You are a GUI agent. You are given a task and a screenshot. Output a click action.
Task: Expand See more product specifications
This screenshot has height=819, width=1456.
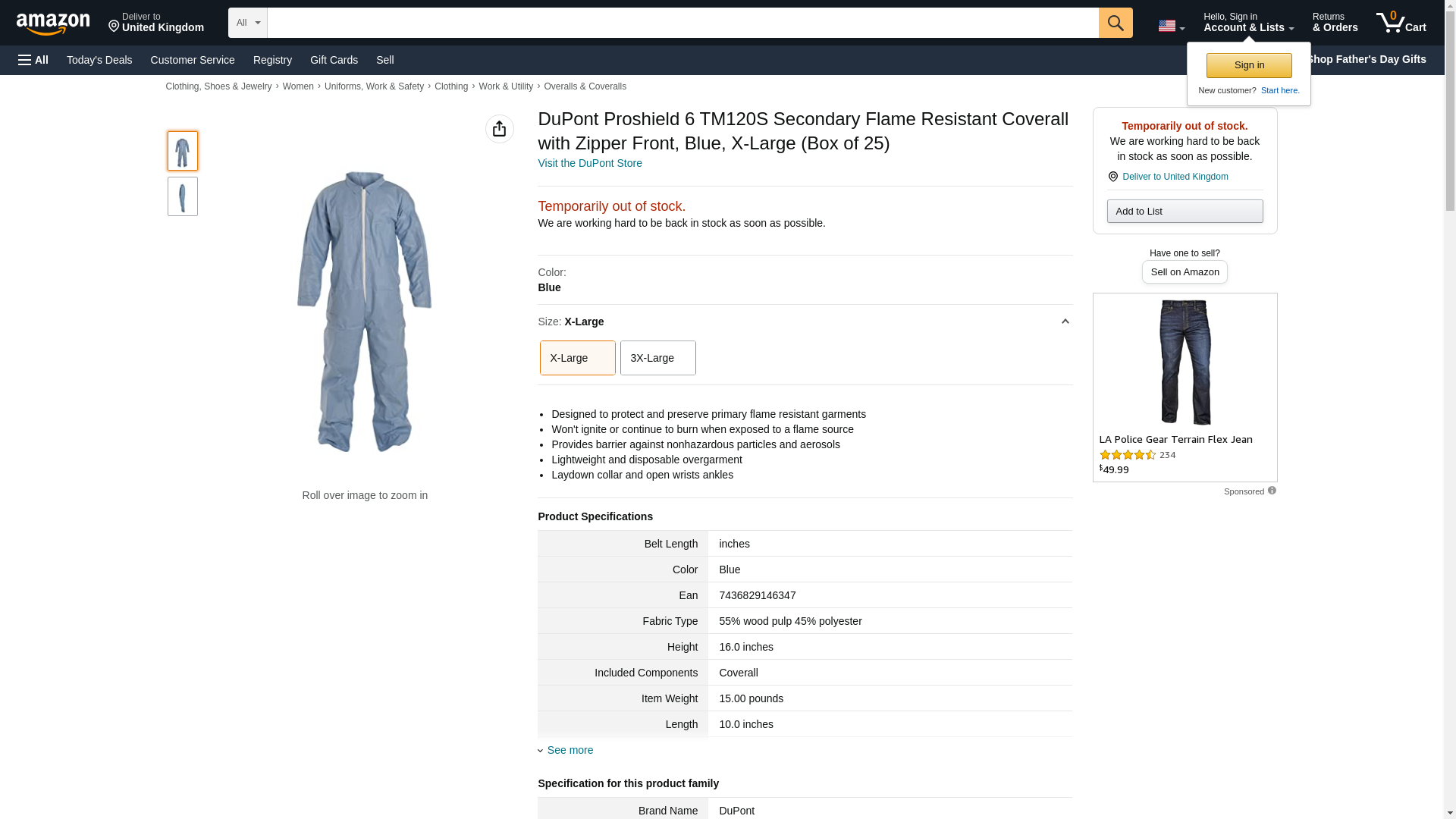pyautogui.click(x=570, y=750)
